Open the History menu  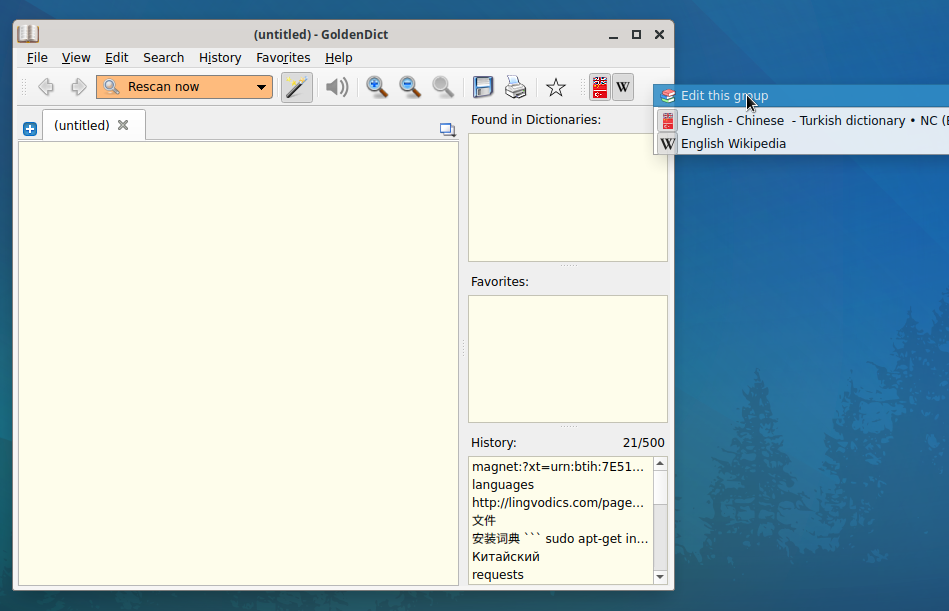[x=220, y=57]
